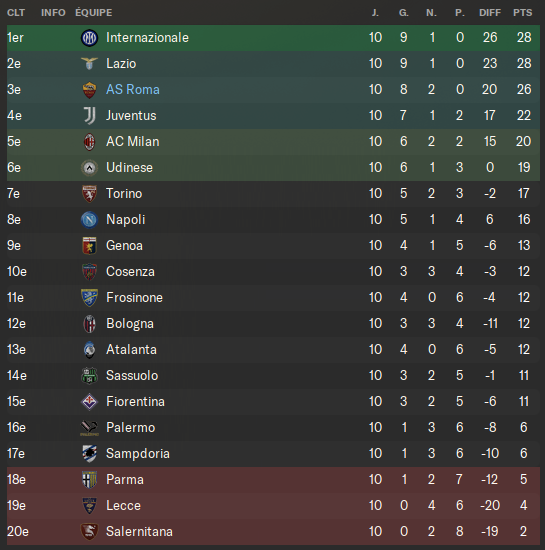This screenshot has height=550, width=545.
Task: Click the CLT ranking column header
Action: coord(16,13)
